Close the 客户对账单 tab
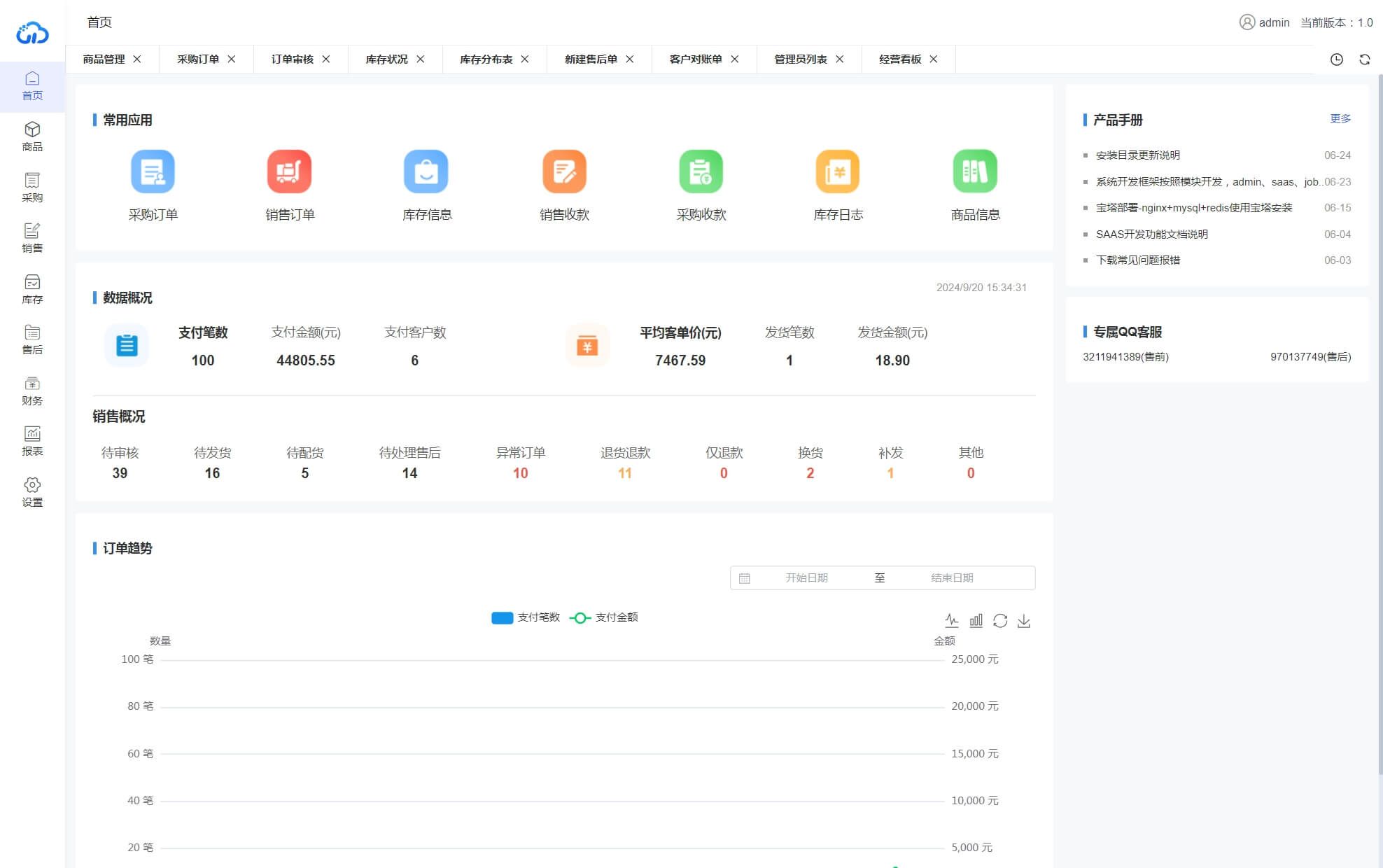Image resolution: width=1383 pixels, height=868 pixels. click(735, 59)
